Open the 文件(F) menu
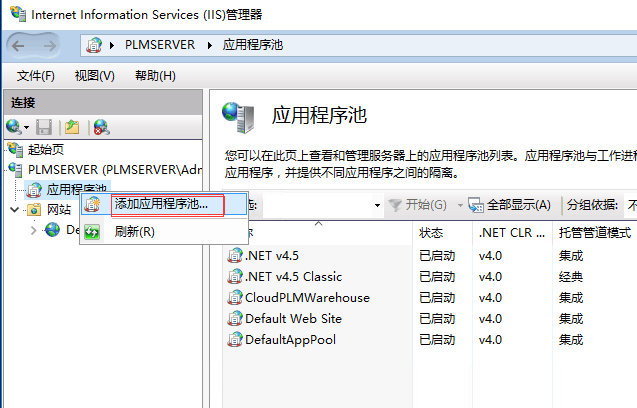This screenshot has height=408, width=637. [x=36, y=76]
